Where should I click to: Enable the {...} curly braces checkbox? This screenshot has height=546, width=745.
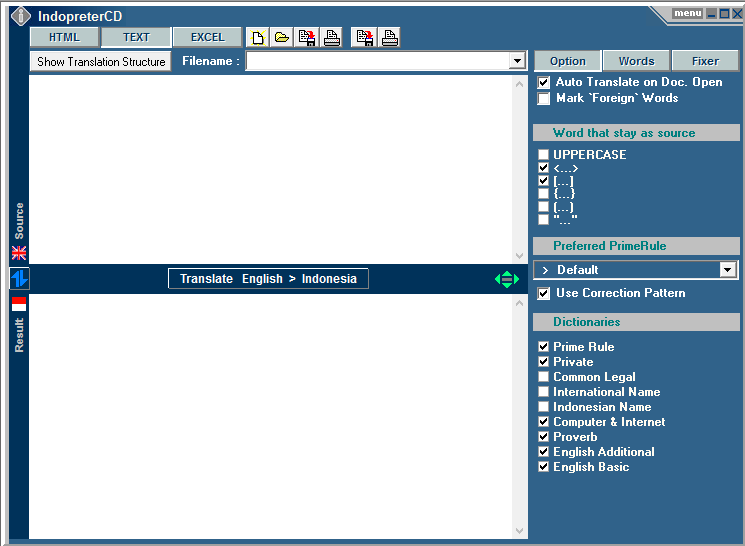[543, 193]
